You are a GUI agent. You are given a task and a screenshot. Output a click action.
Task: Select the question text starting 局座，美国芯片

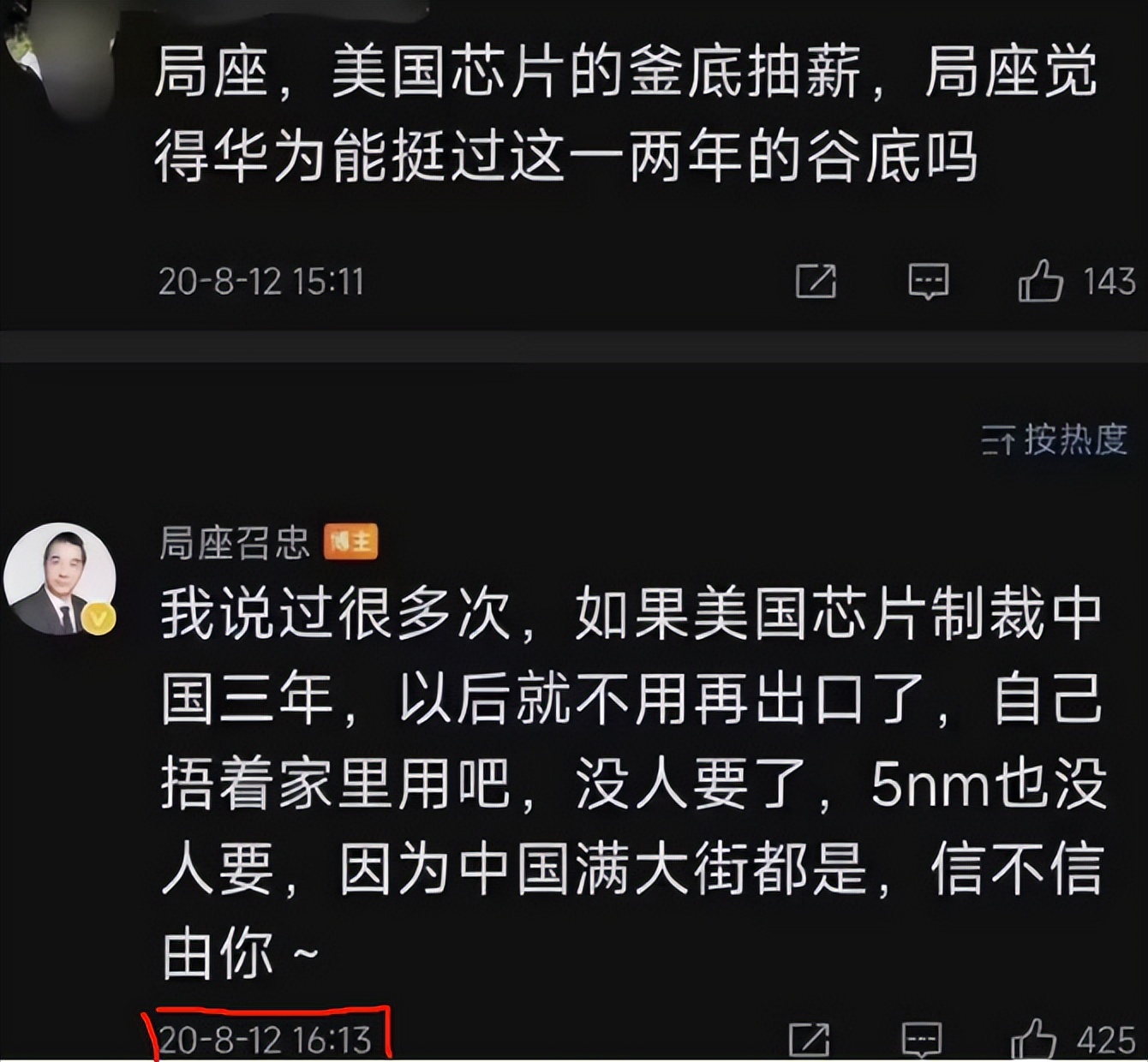pyautogui.click(x=625, y=115)
